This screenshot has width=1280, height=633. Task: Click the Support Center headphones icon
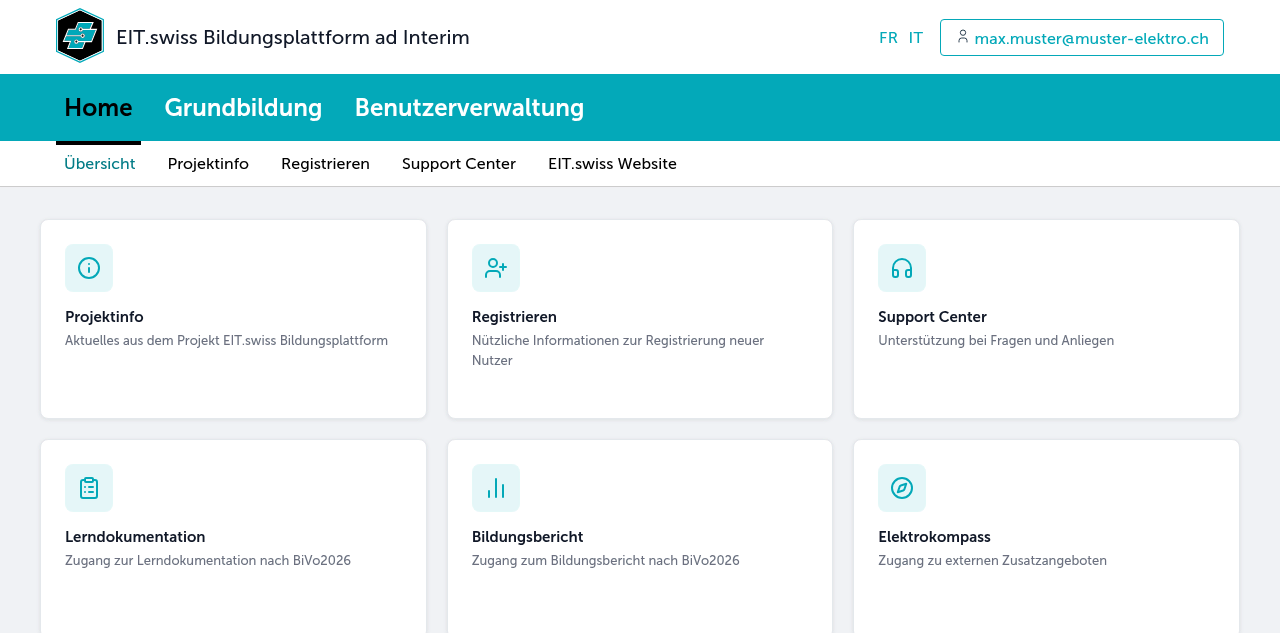(902, 268)
